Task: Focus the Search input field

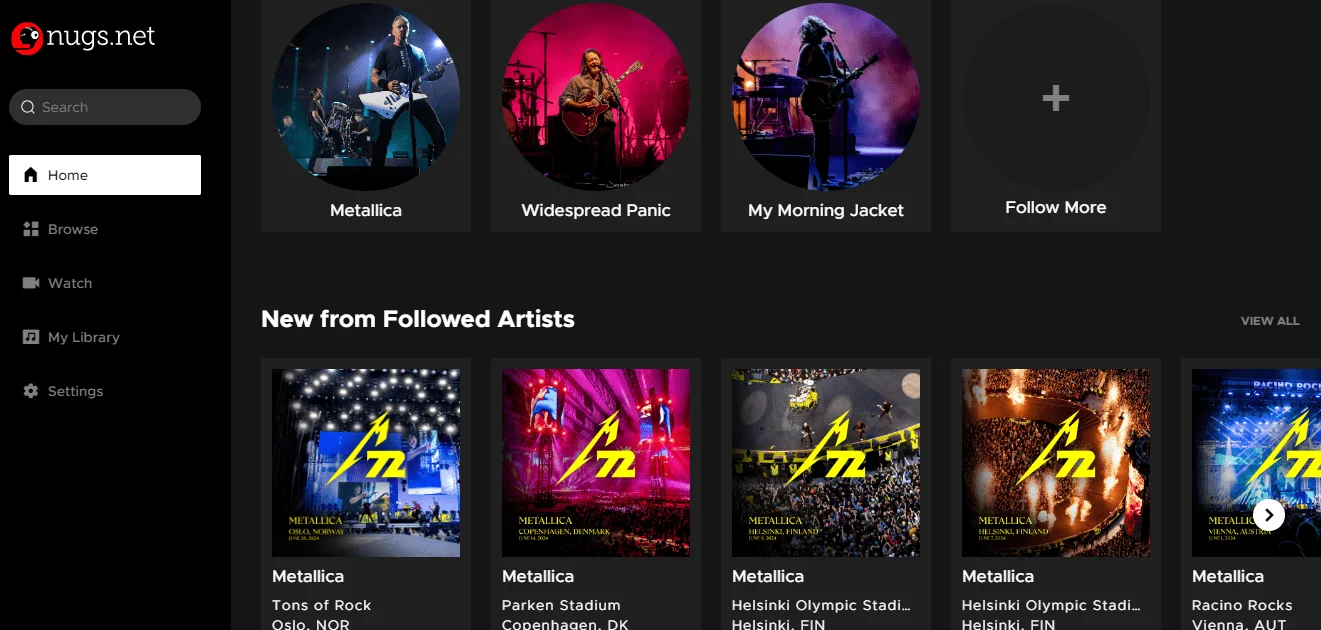Action: tap(105, 107)
